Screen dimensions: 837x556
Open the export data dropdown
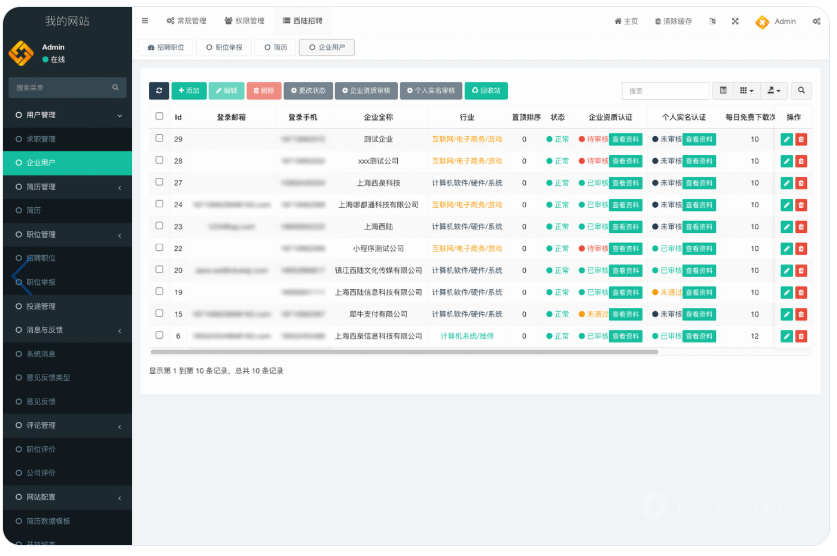coord(775,91)
